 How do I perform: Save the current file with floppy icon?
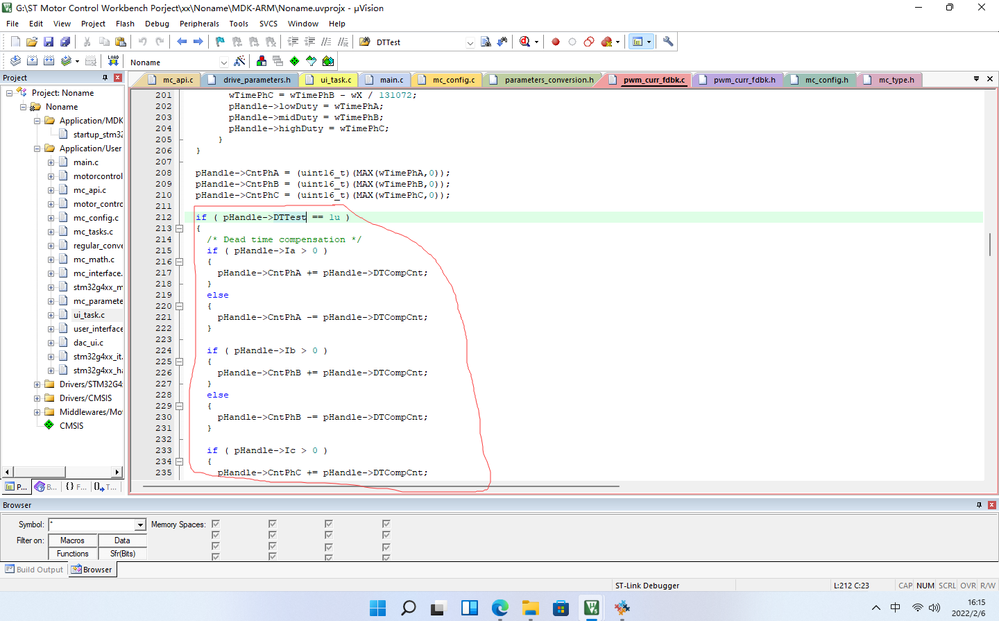click(x=48, y=42)
